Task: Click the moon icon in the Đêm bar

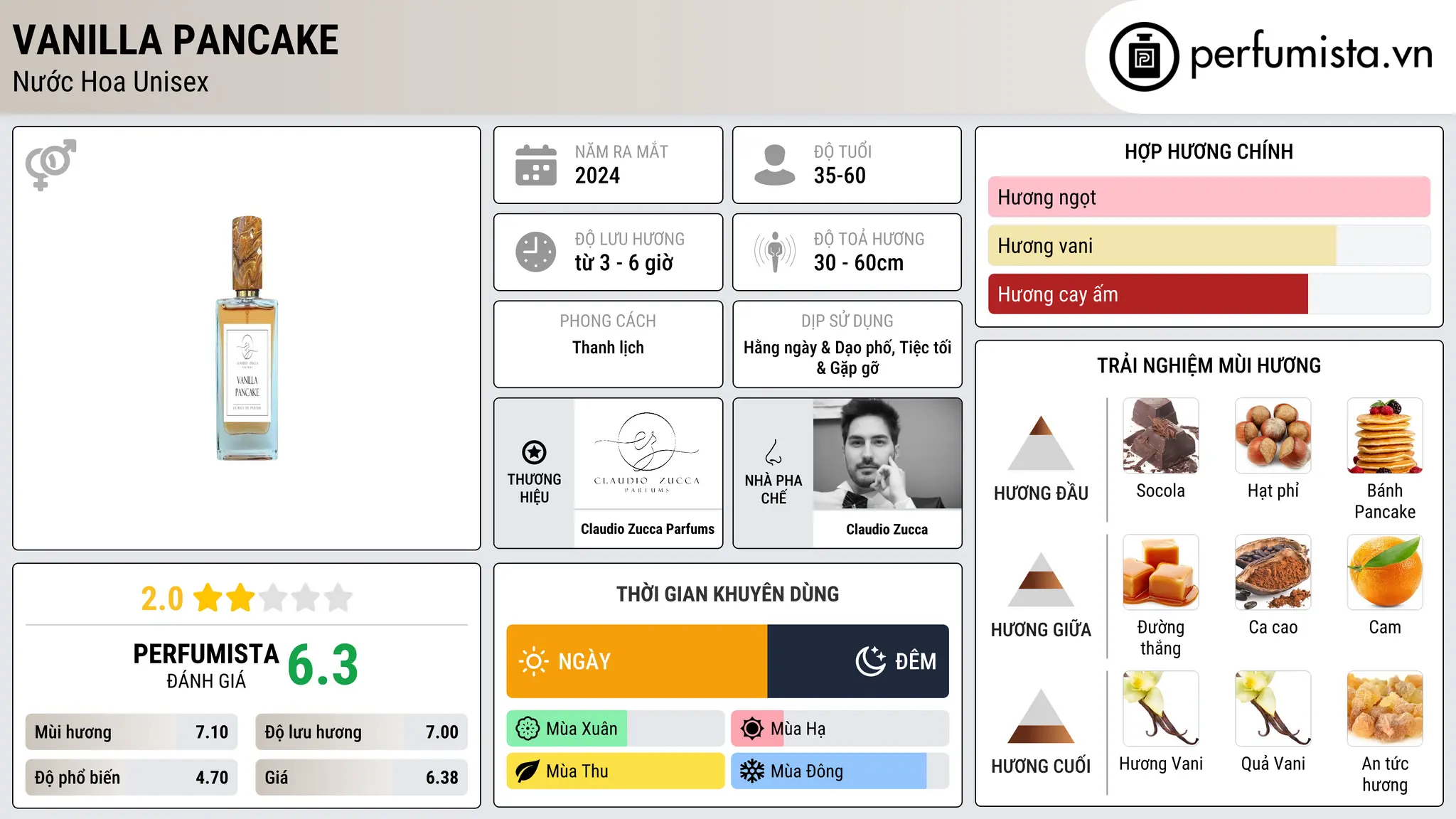Action: pos(870,661)
